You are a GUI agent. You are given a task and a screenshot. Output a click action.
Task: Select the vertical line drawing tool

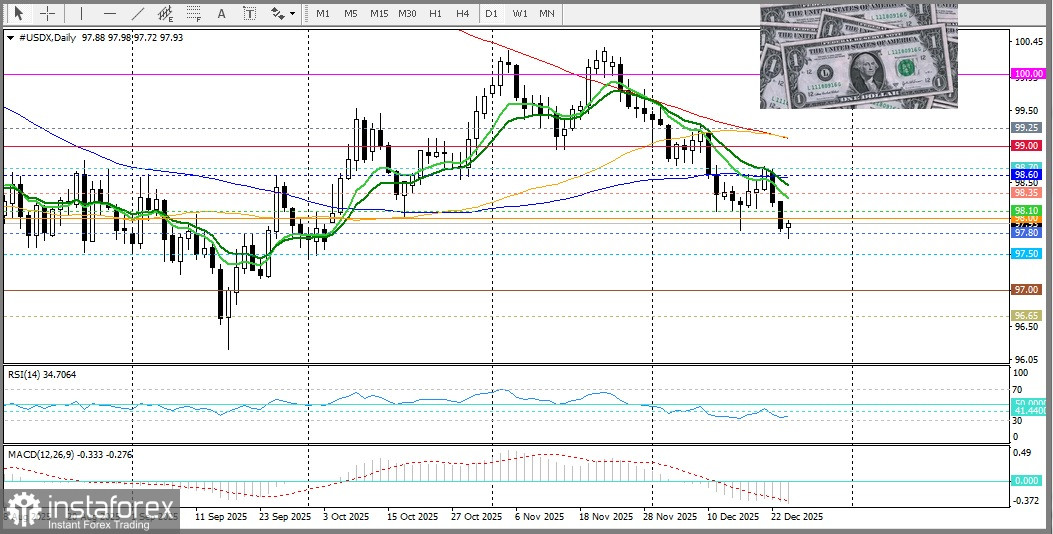click(x=81, y=14)
